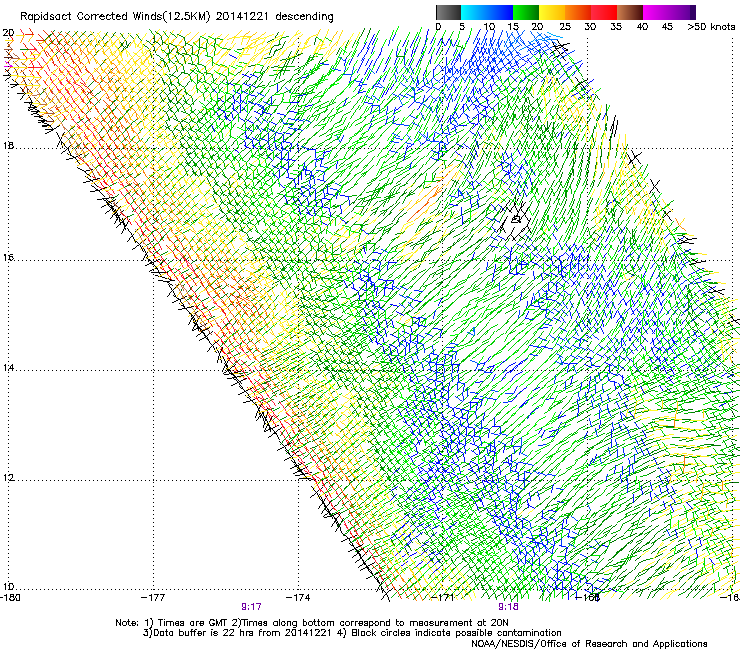Click the '>50 knots' legend label
The width and height of the screenshot is (740, 650).
pos(711,27)
